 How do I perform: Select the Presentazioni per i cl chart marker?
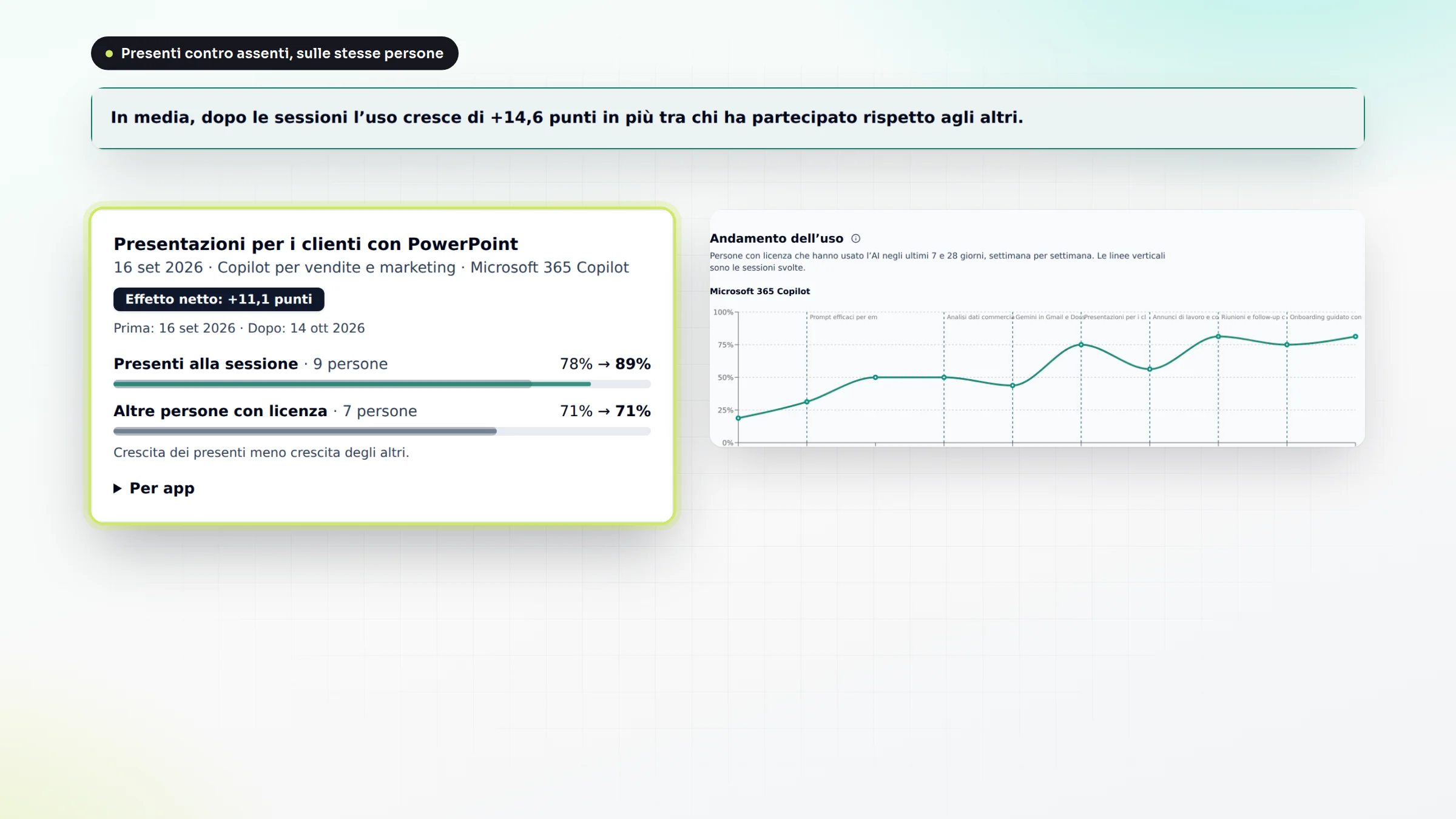(x=1115, y=317)
